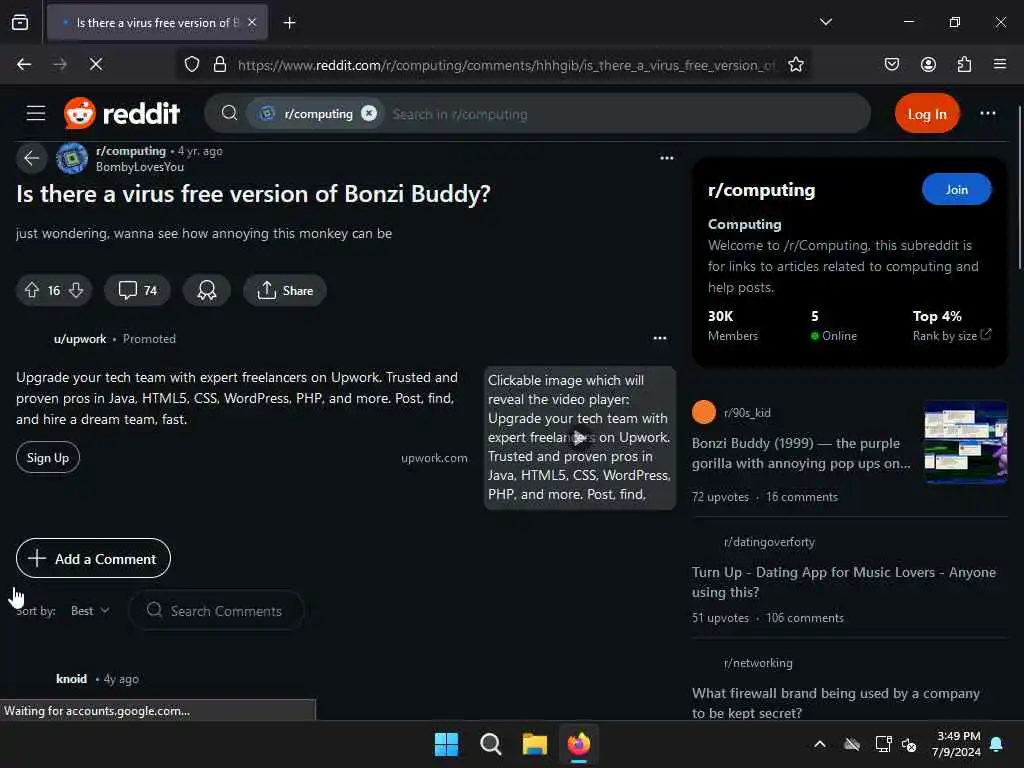Viewport: 1024px width, 768px height.
Task: Remove the r/computing search filter
Action: [x=369, y=114]
